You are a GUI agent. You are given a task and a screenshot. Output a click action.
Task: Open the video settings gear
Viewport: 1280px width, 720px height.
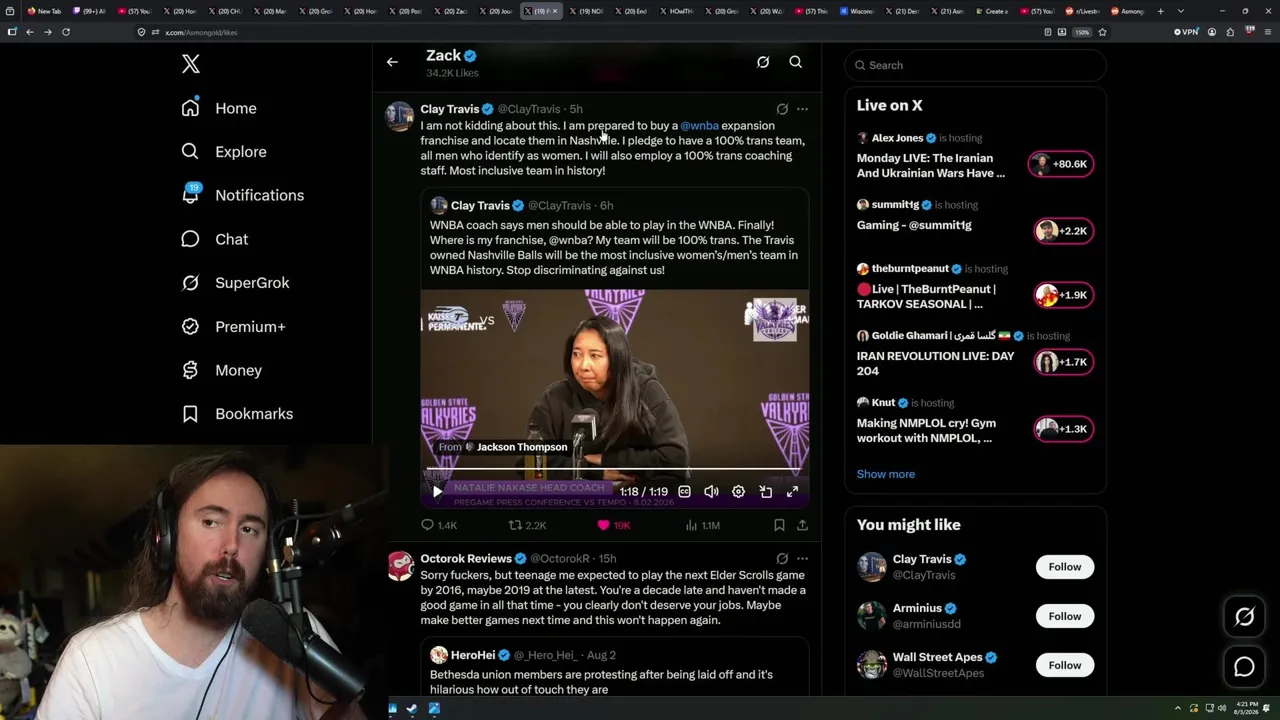click(x=738, y=491)
